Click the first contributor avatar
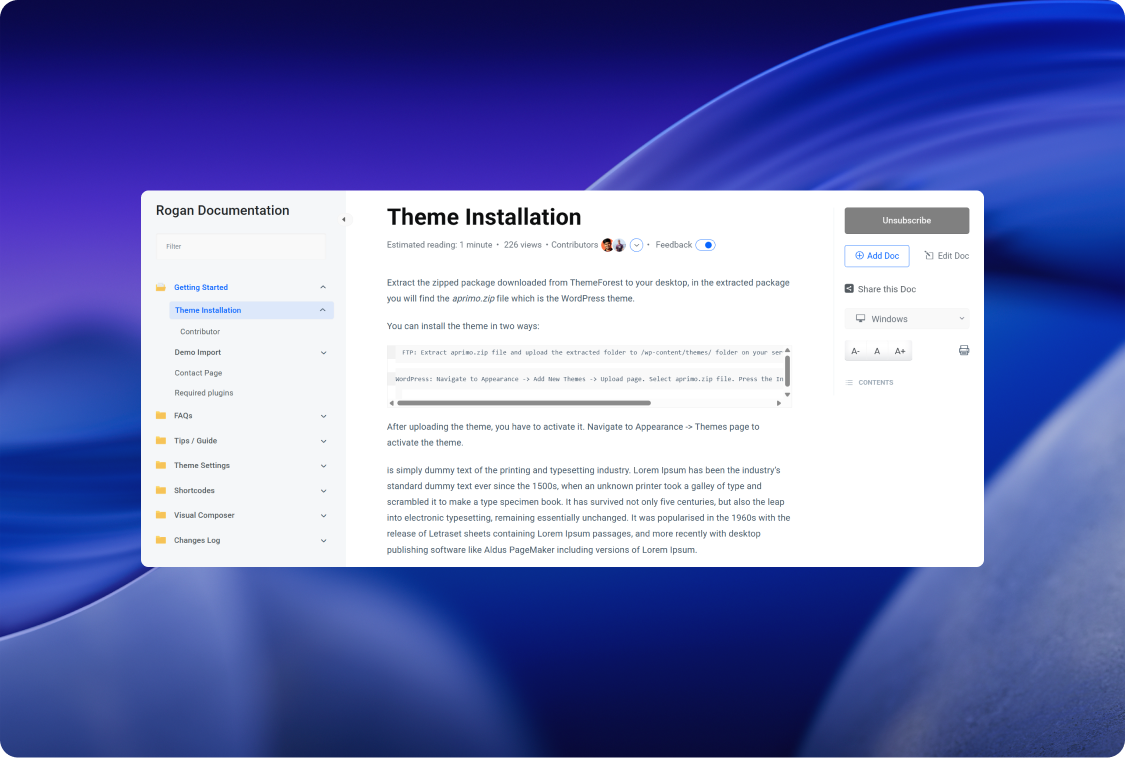Image resolution: width=1125 pixels, height=758 pixels. click(x=607, y=245)
